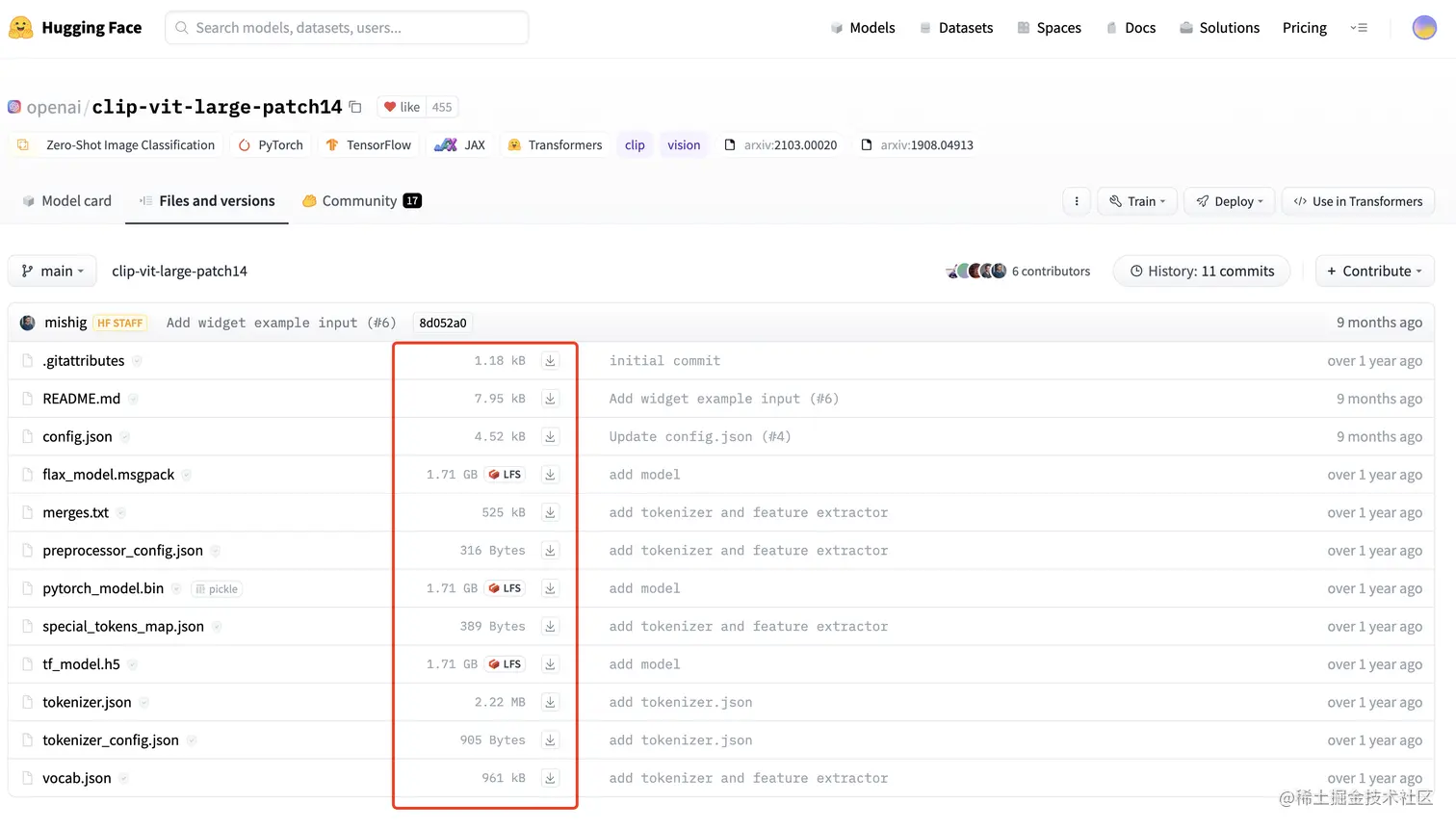Click the Transformers library tag

tap(555, 145)
